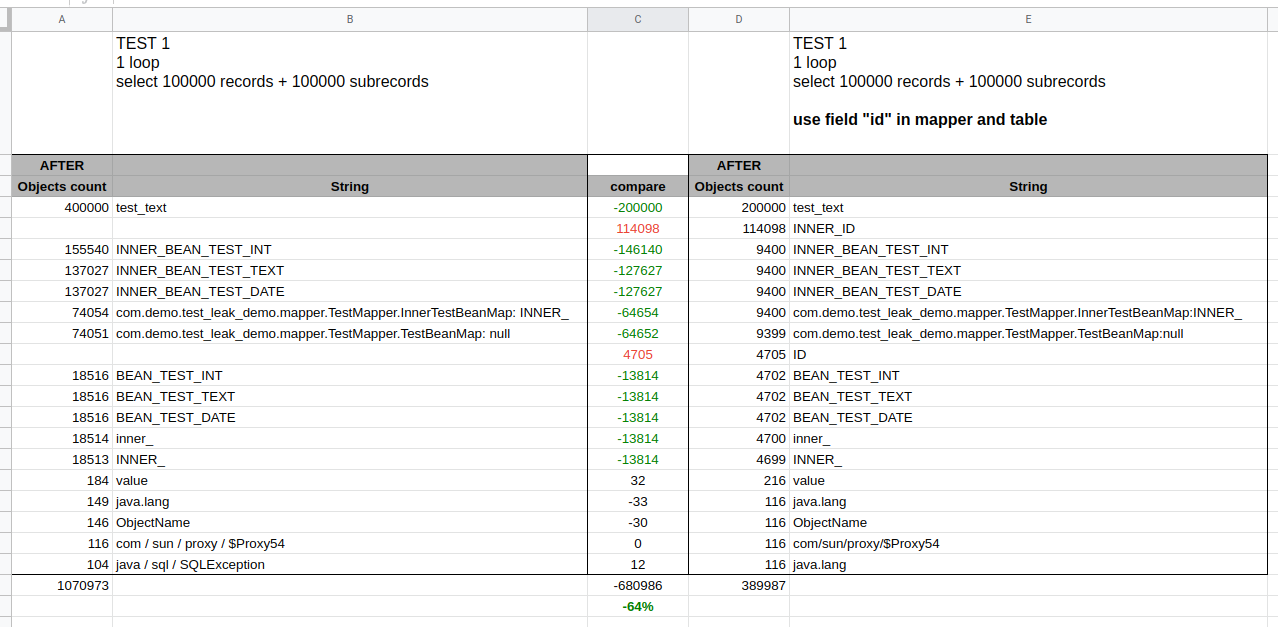
Task: Select left 'AFTER' header cell
Action: (62, 165)
